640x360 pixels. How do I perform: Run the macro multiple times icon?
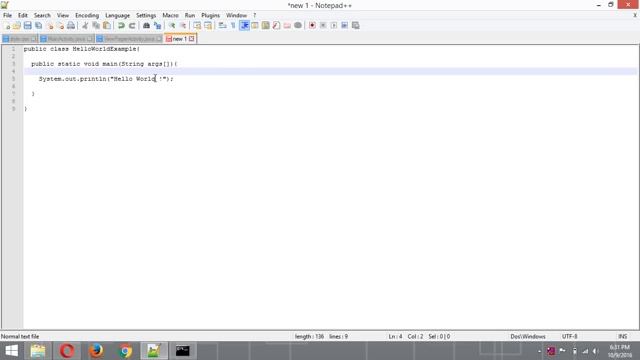coord(344,26)
